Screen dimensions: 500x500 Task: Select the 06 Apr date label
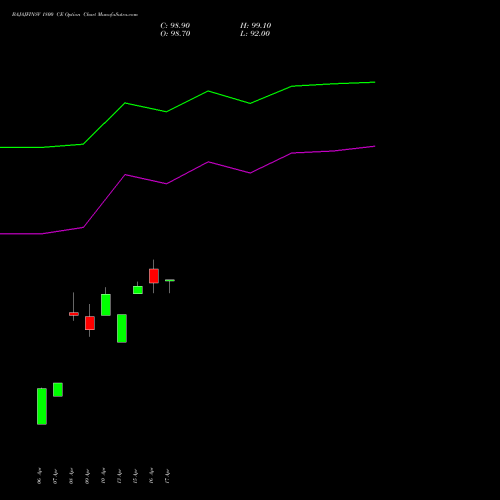point(39,476)
